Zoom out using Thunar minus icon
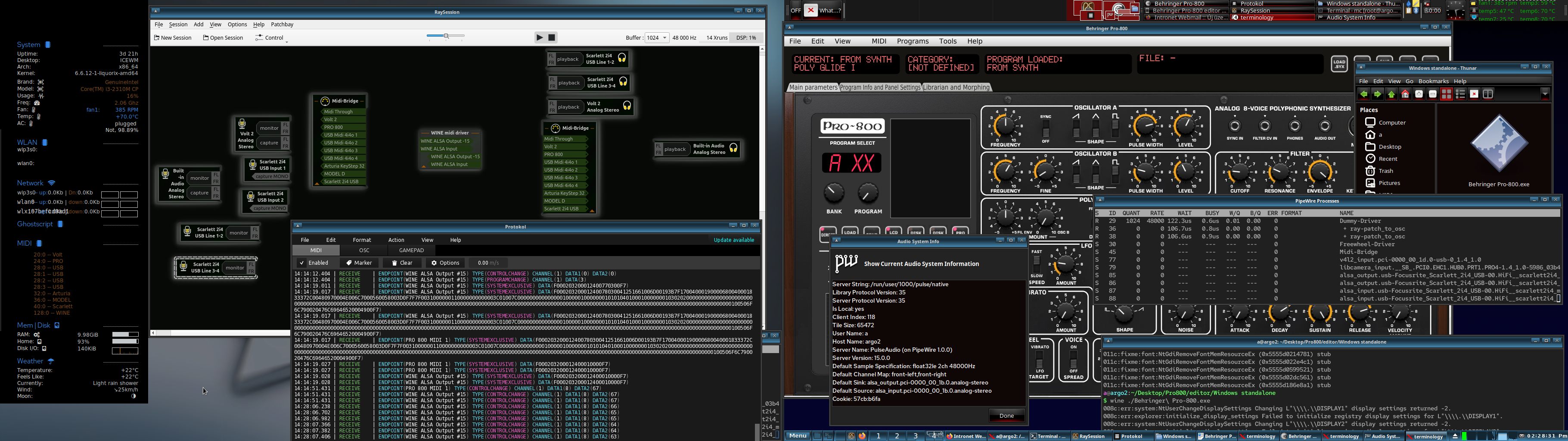Viewport: 1568px width, 441px height. point(1433,94)
